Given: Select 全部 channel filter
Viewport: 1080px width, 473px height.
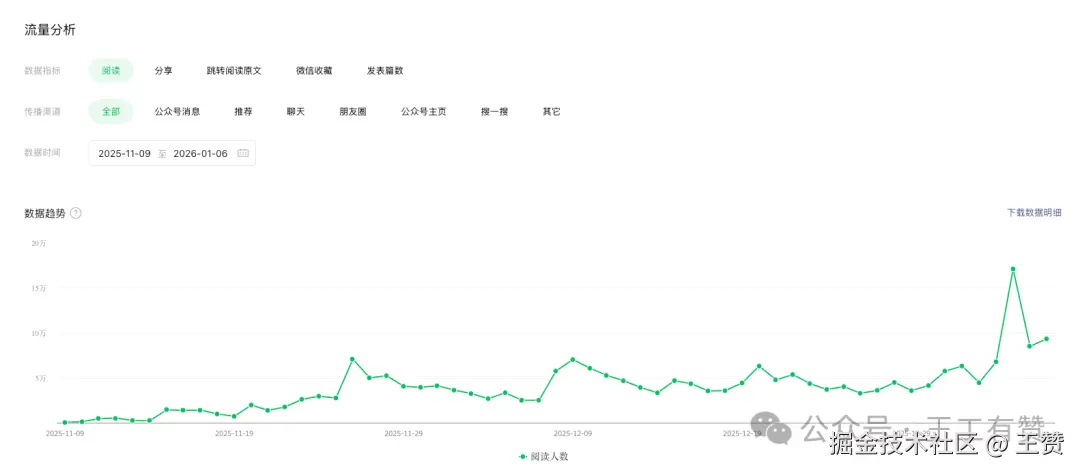Looking at the screenshot, I should 111,111.
